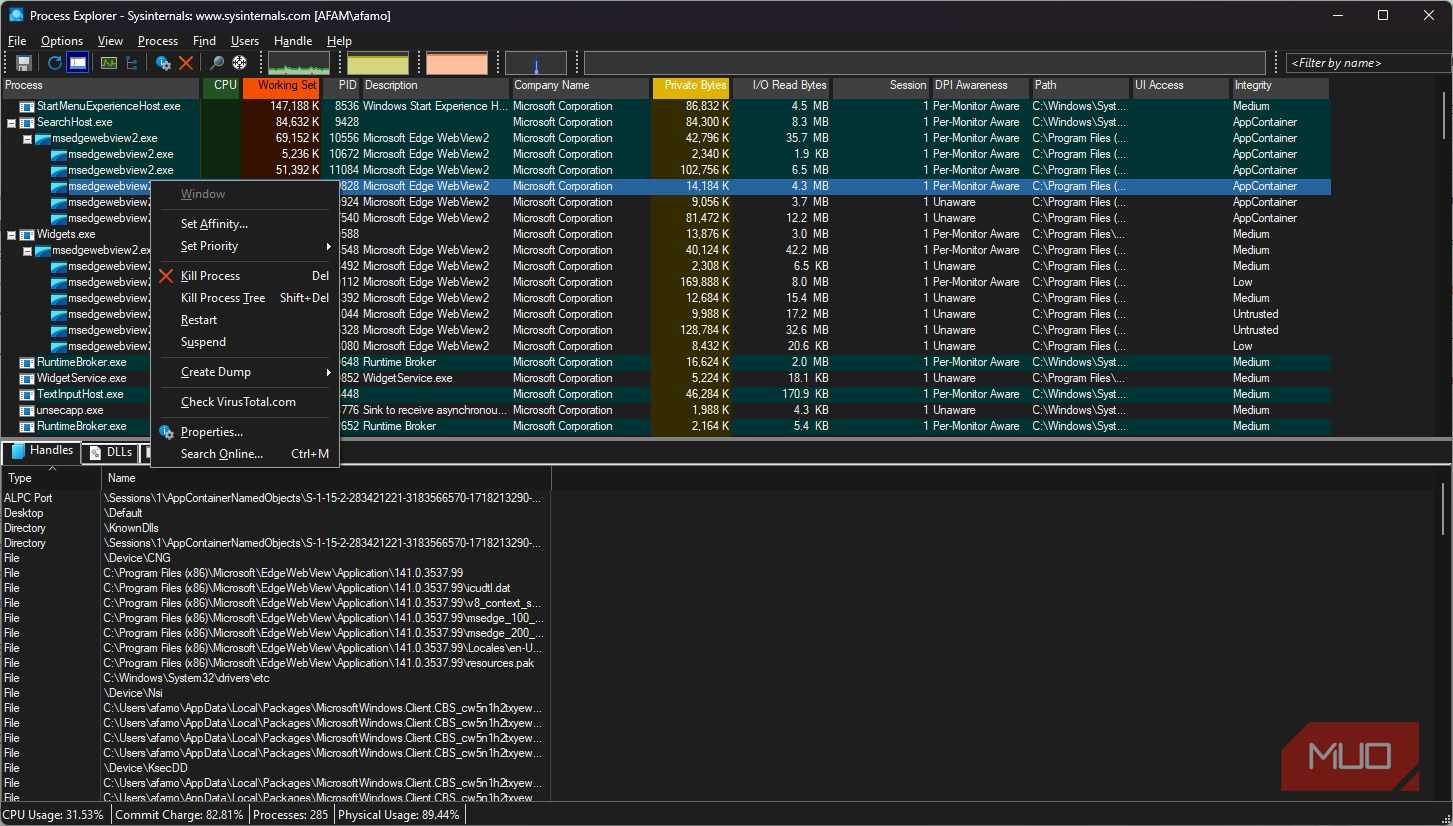Collapse the Widgets.exe tree node
This screenshot has width=1453, height=826.
coord(11,234)
